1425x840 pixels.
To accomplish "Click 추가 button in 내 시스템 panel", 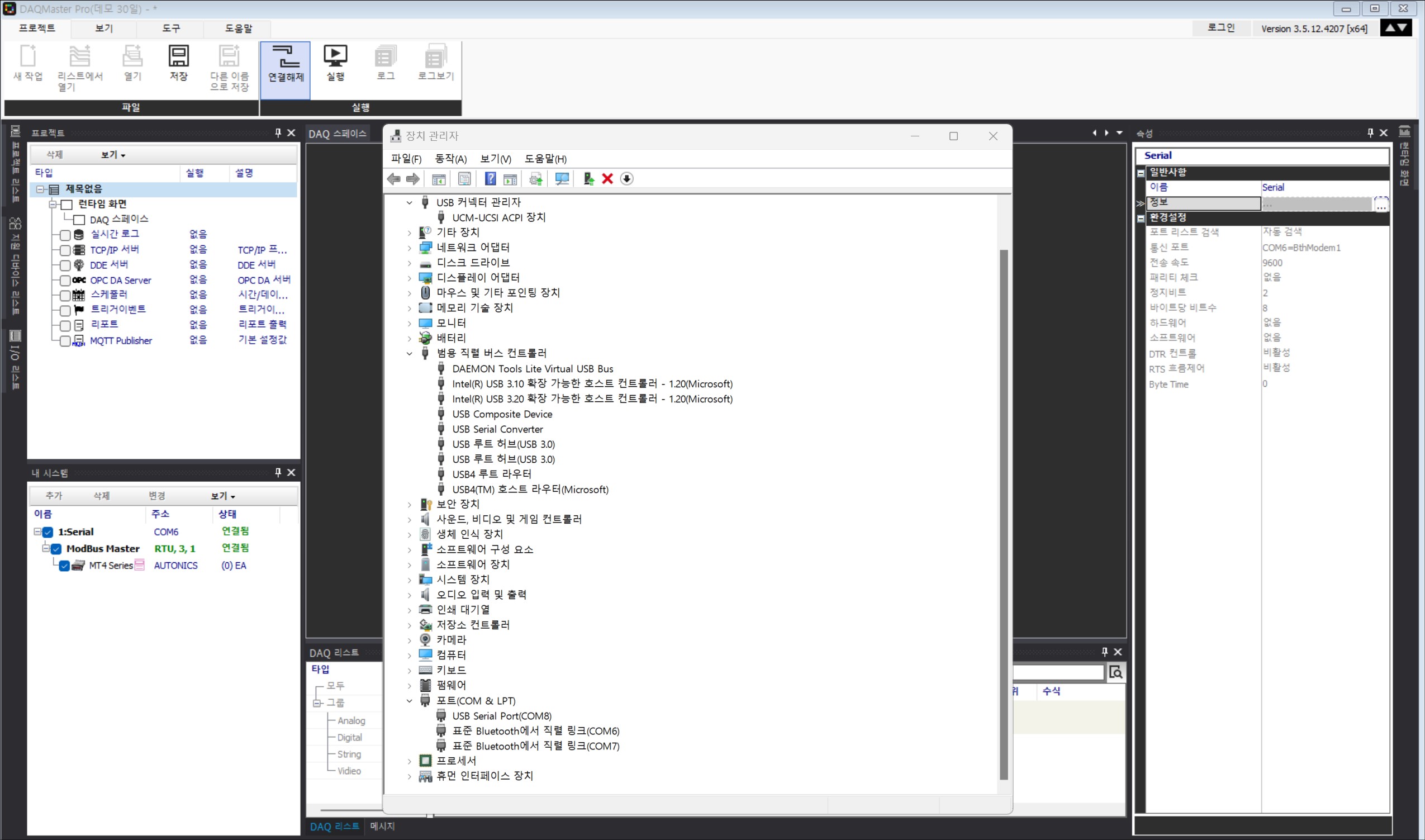I will point(54,496).
